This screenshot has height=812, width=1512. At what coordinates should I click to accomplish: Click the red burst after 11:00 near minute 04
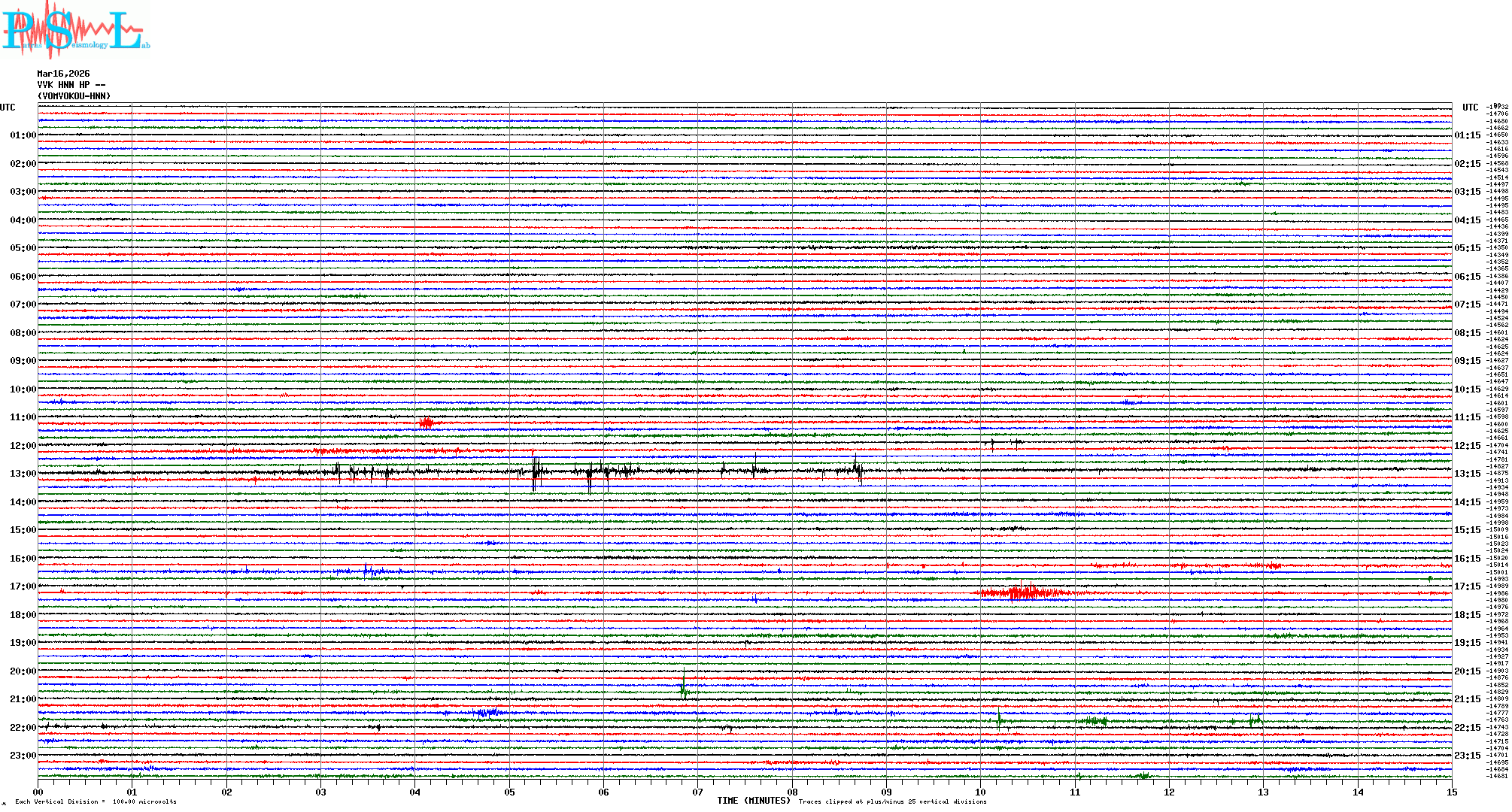point(426,423)
